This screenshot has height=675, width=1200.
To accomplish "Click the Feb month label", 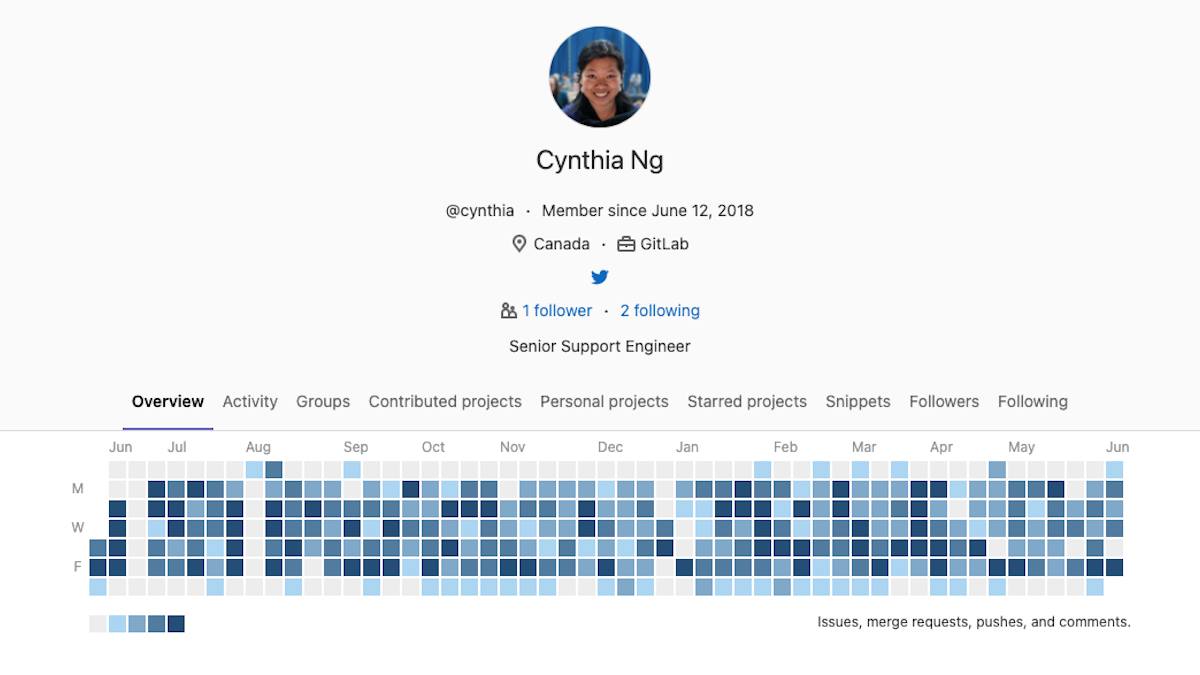I will click(786, 447).
